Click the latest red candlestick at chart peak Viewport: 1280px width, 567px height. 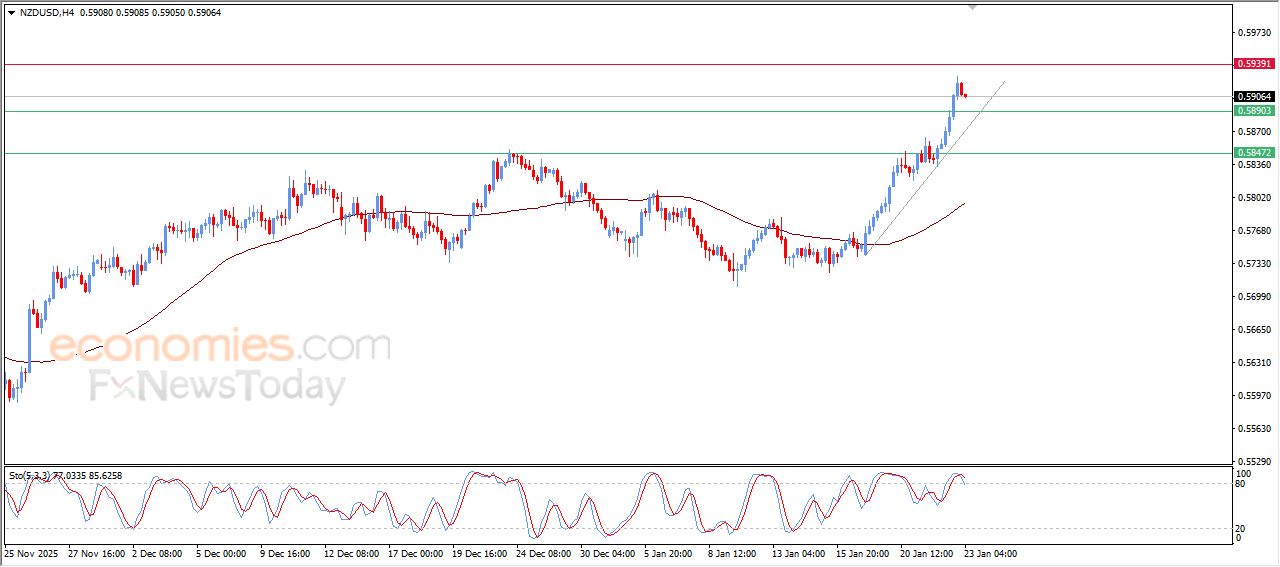coord(964,95)
